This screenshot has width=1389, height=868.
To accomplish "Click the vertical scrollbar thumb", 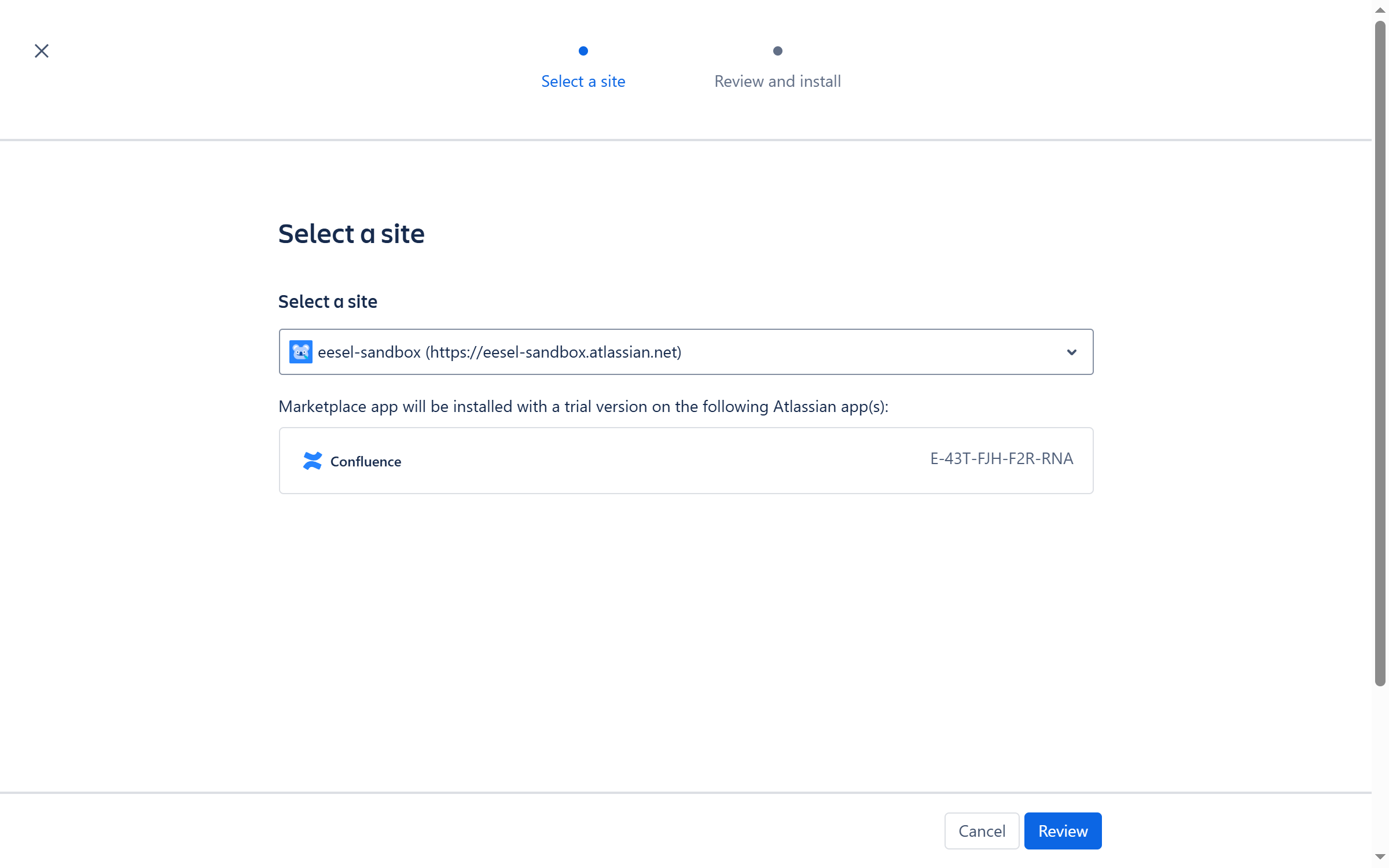I will (1380, 353).
